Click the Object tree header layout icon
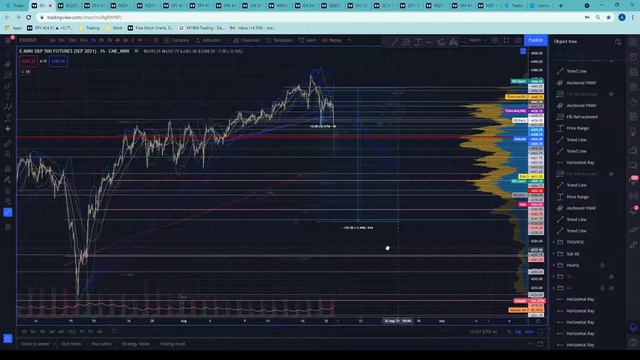 pos(618,42)
